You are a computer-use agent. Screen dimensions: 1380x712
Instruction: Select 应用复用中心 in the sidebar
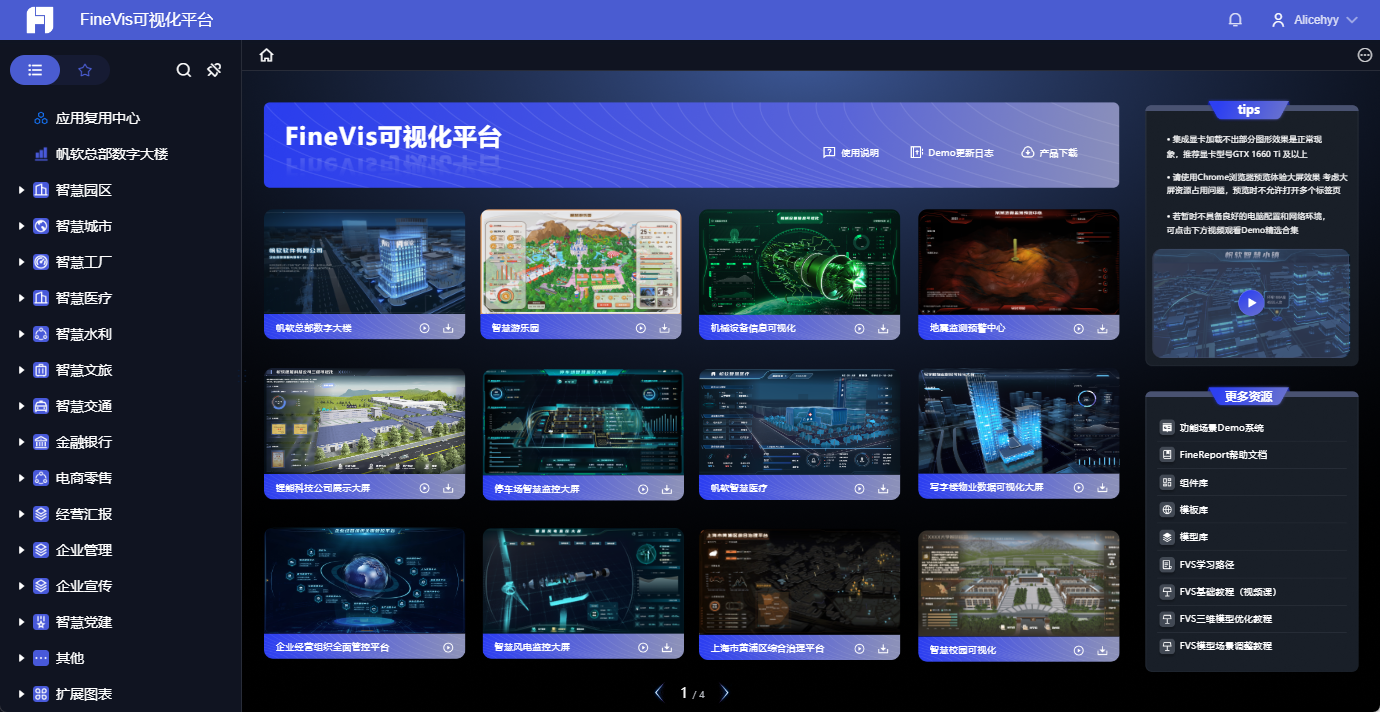pyautogui.click(x=100, y=117)
